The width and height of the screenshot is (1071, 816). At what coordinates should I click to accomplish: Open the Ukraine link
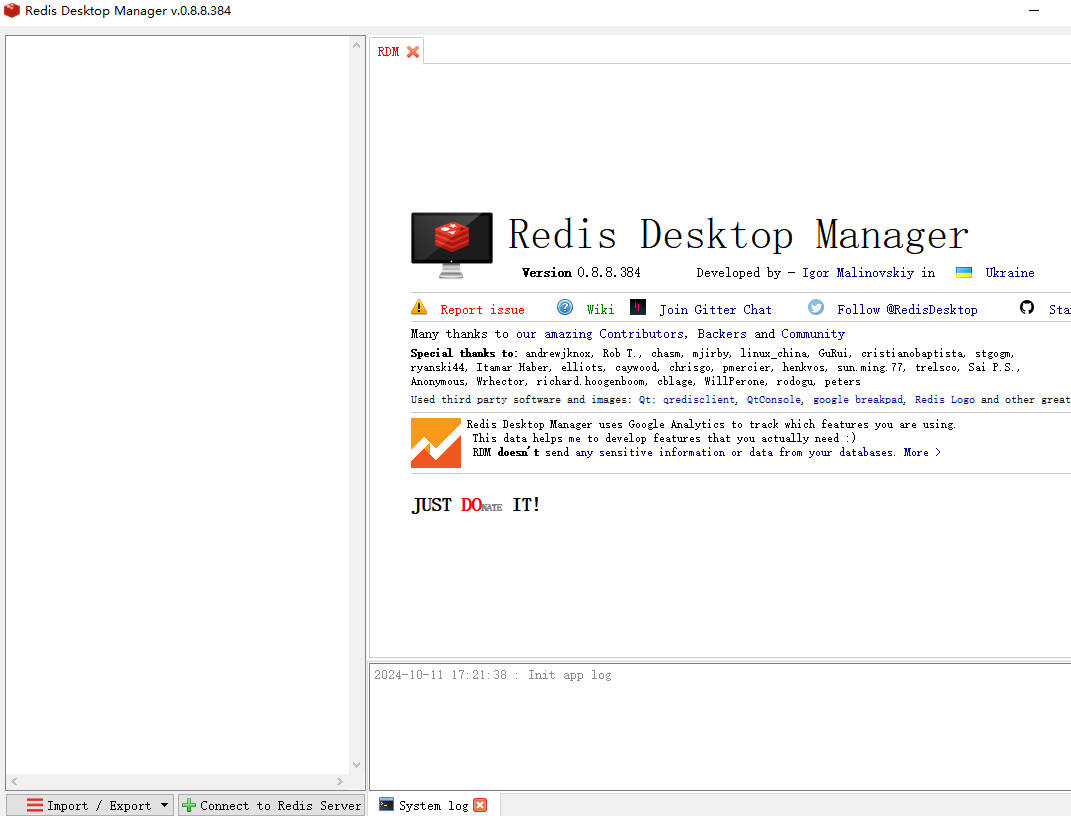coord(1010,272)
